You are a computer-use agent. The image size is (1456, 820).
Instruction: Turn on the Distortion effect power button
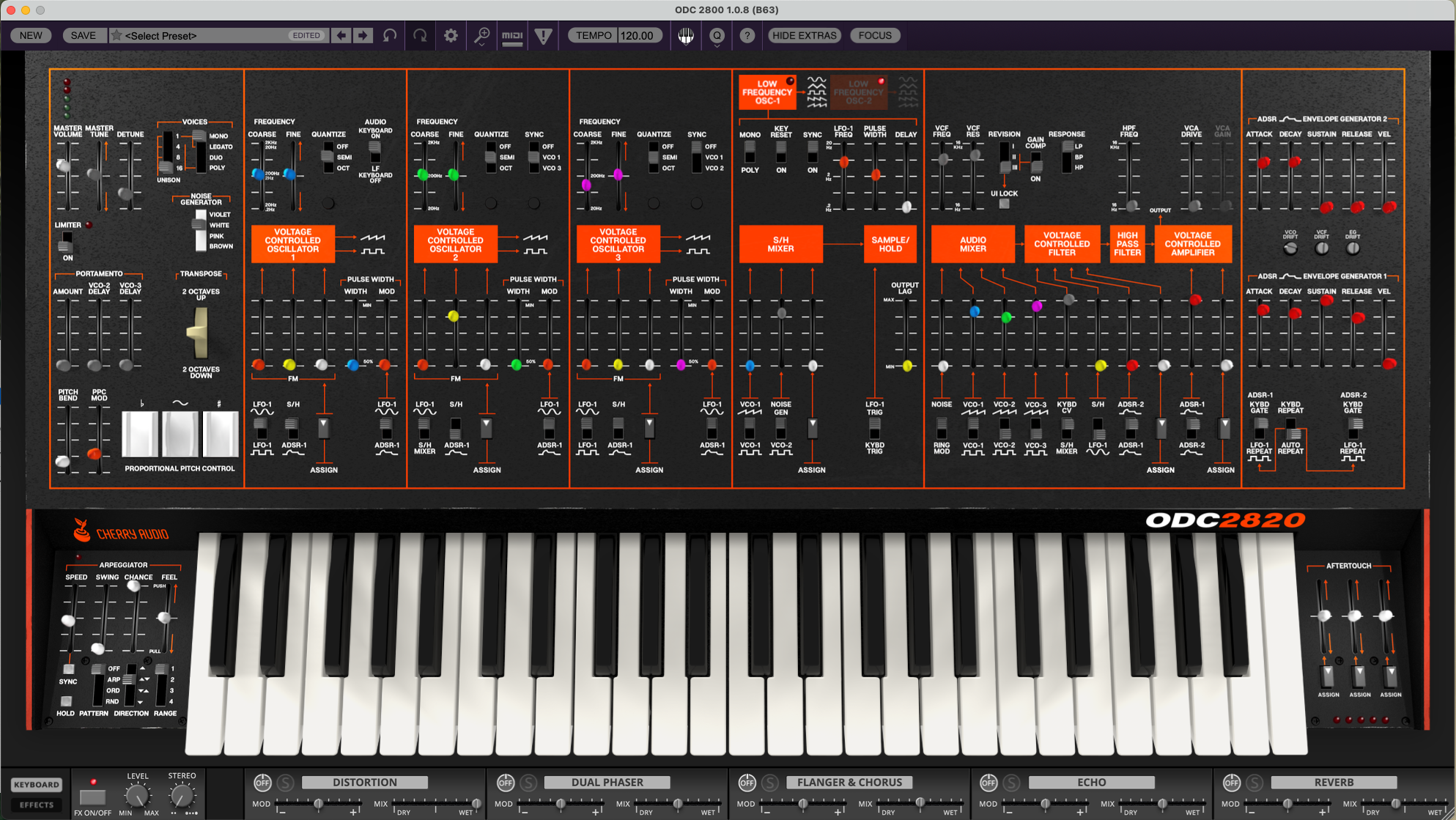point(262,783)
